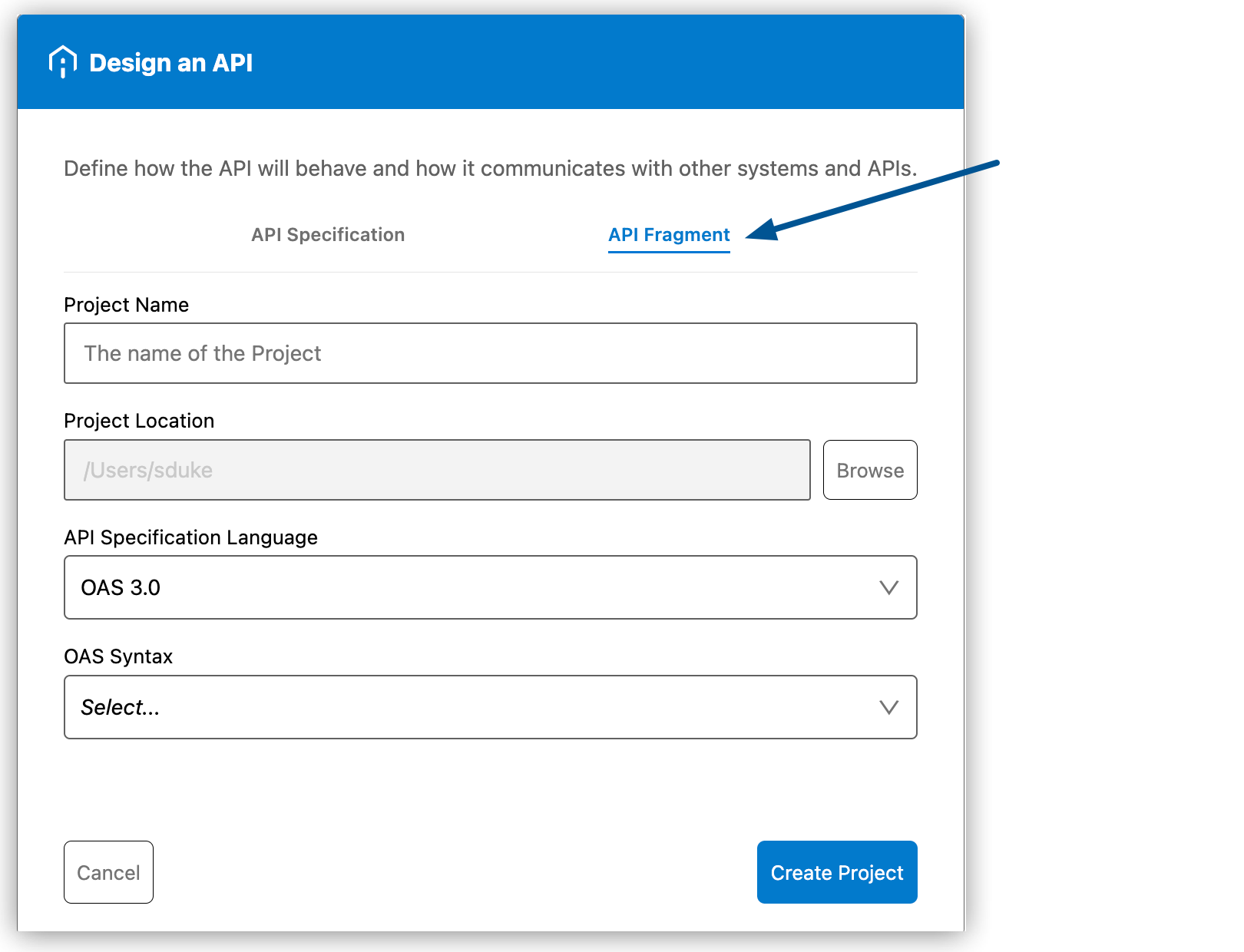Click the API Specification Language label

point(191,537)
